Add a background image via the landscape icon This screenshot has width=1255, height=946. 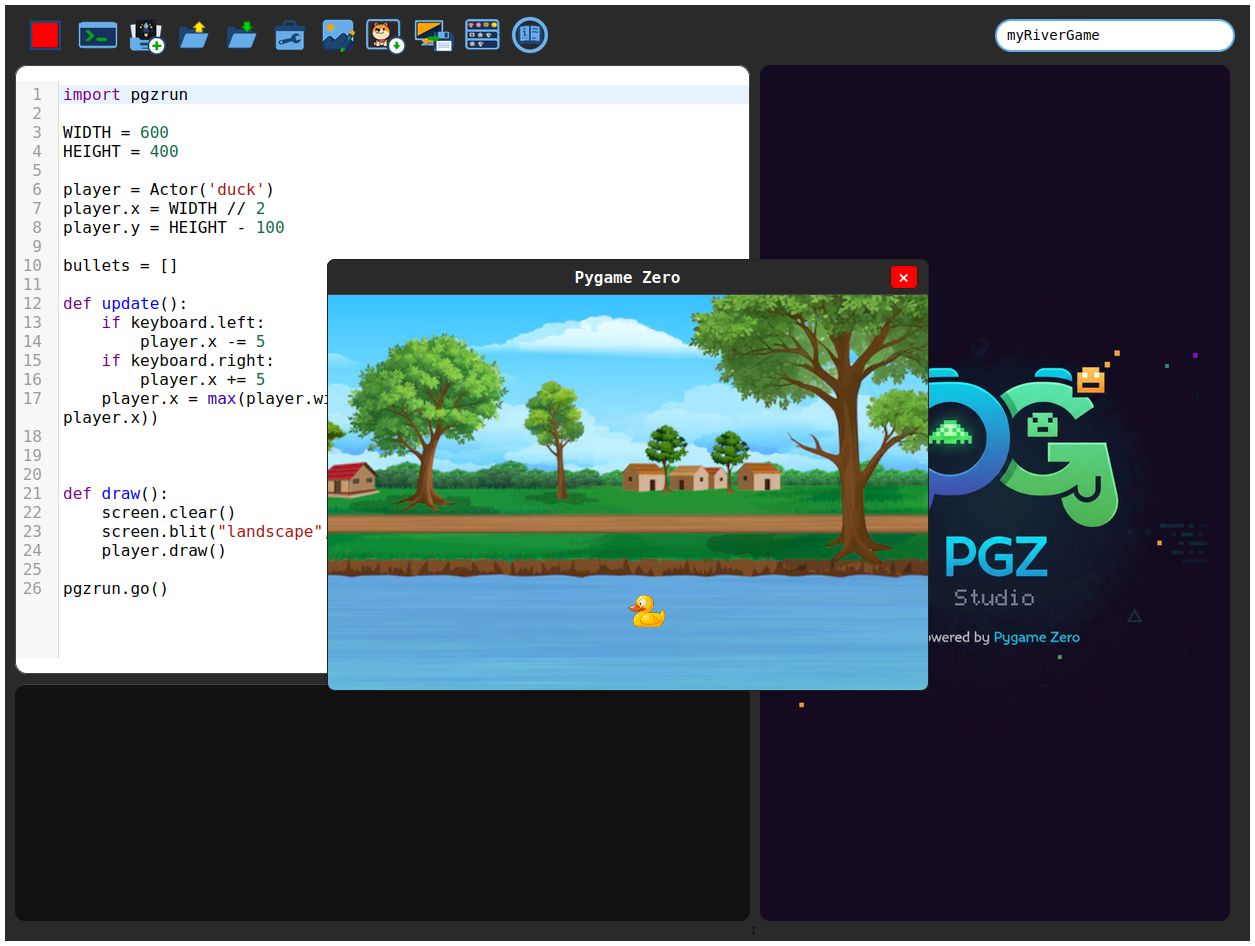(x=337, y=36)
